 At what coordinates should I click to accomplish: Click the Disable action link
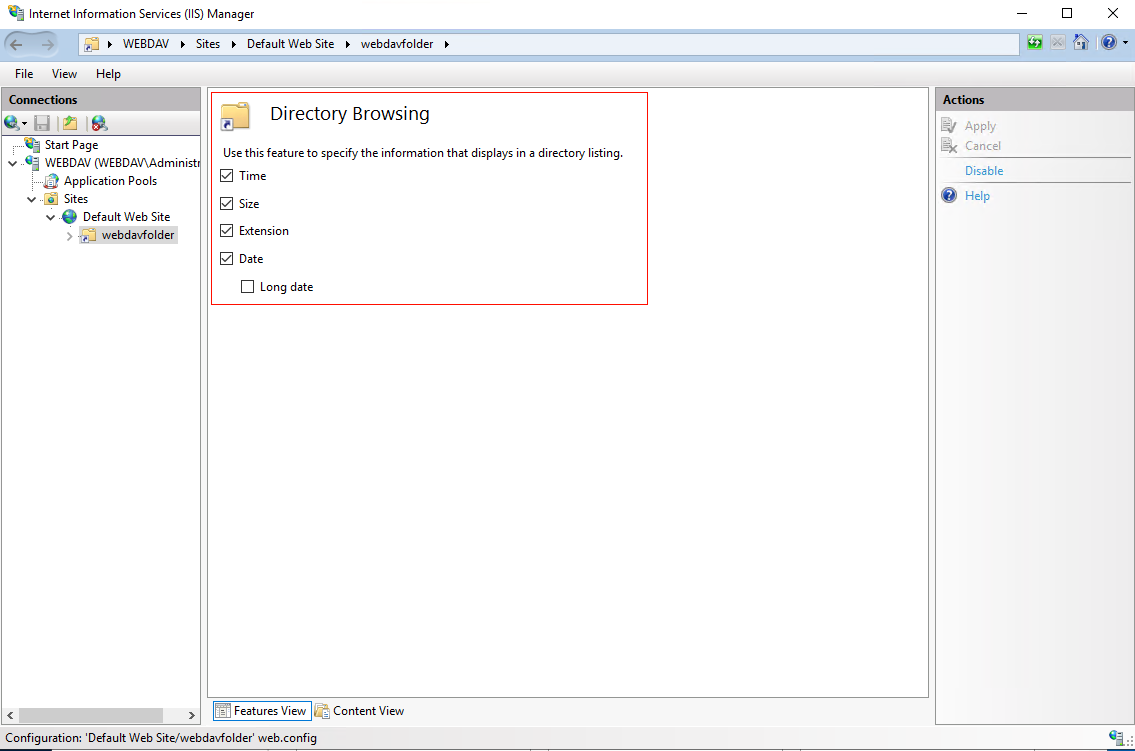[984, 171]
